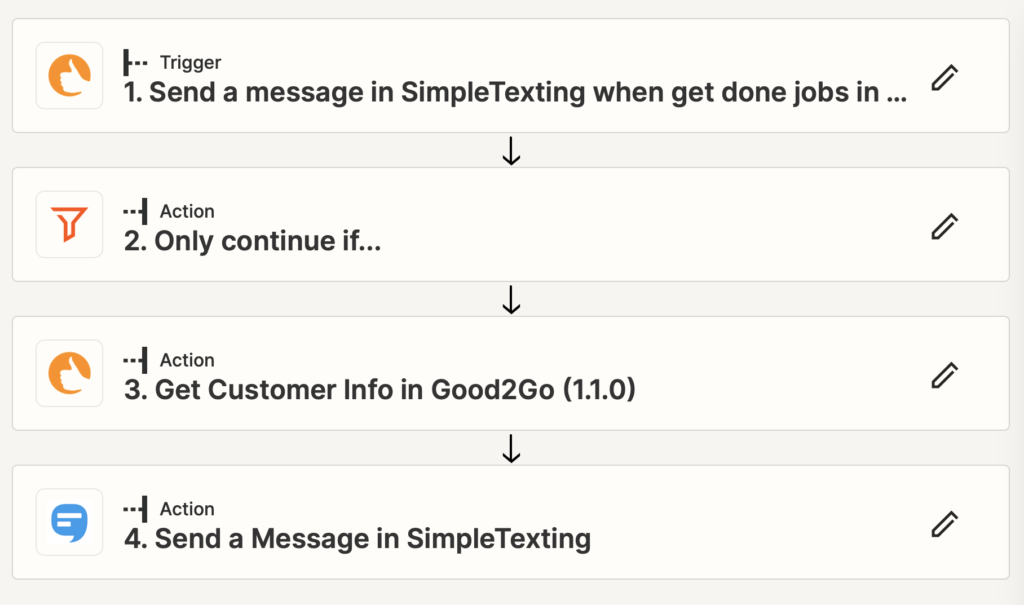Select the Filter funnel icon in step 2
1024x605 pixels.
[68, 224]
